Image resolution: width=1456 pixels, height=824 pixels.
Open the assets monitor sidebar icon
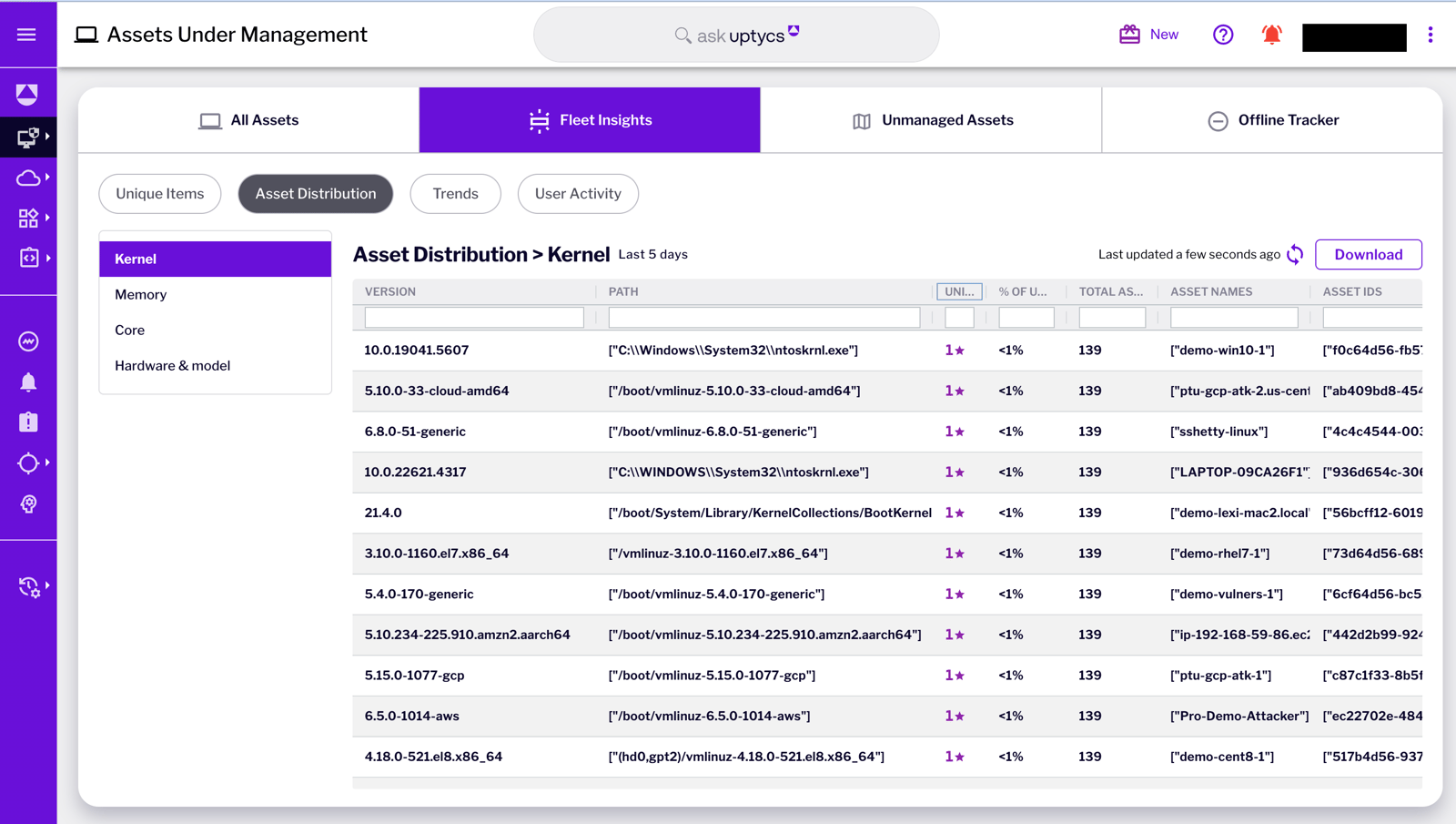pyautogui.click(x=27, y=137)
